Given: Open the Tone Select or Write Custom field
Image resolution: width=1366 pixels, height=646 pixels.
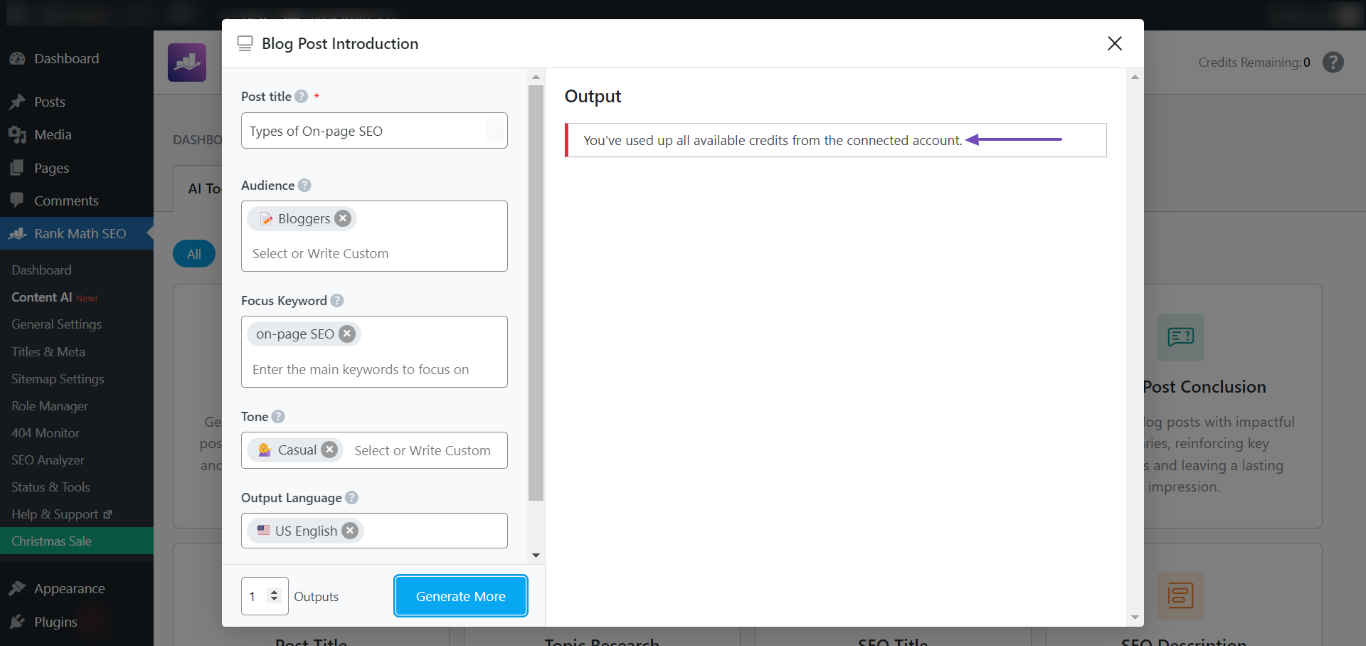Looking at the screenshot, I should point(423,451).
